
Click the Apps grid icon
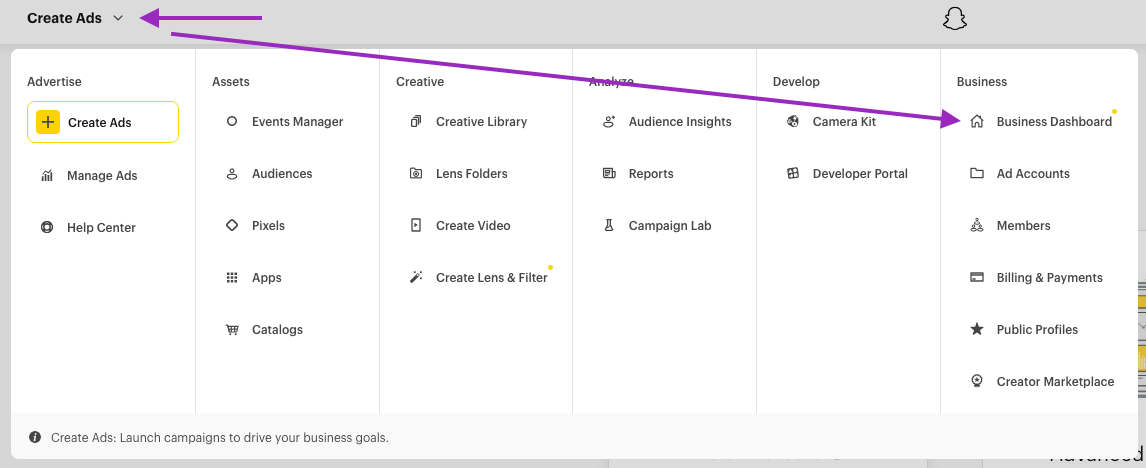pyautogui.click(x=232, y=277)
